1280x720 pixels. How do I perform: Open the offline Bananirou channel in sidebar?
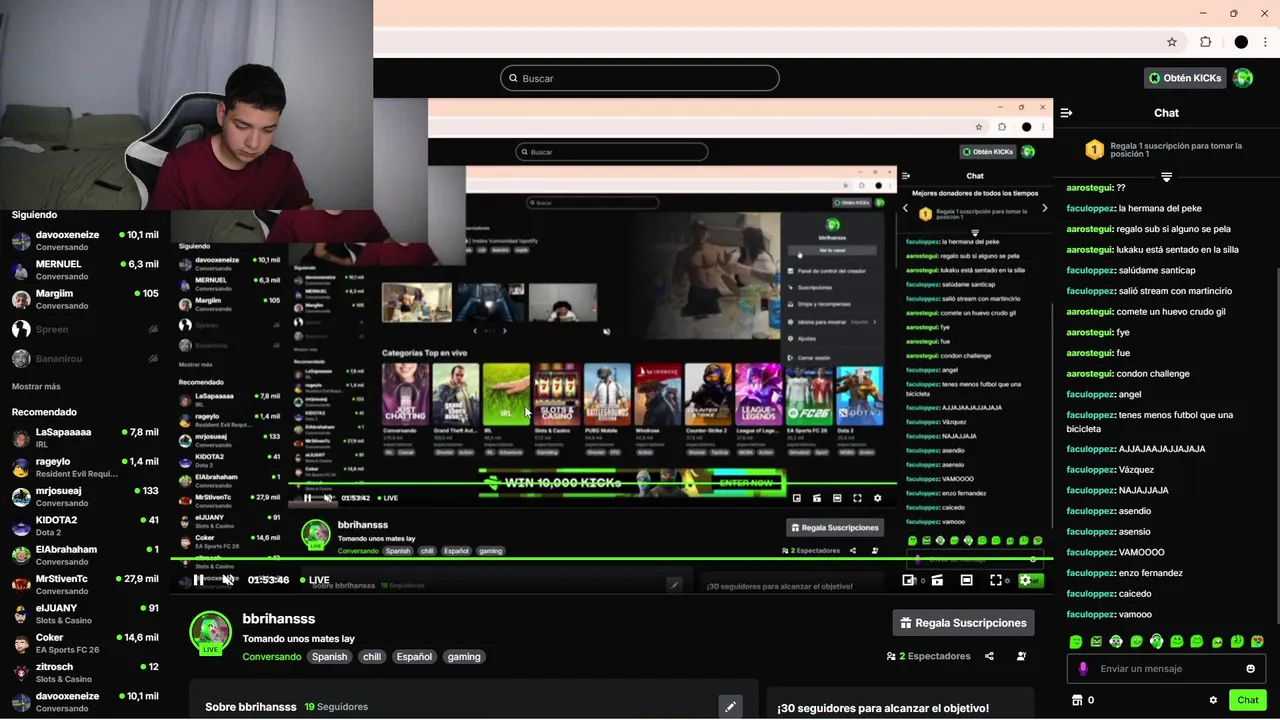pyautogui.click(x=85, y=358)
